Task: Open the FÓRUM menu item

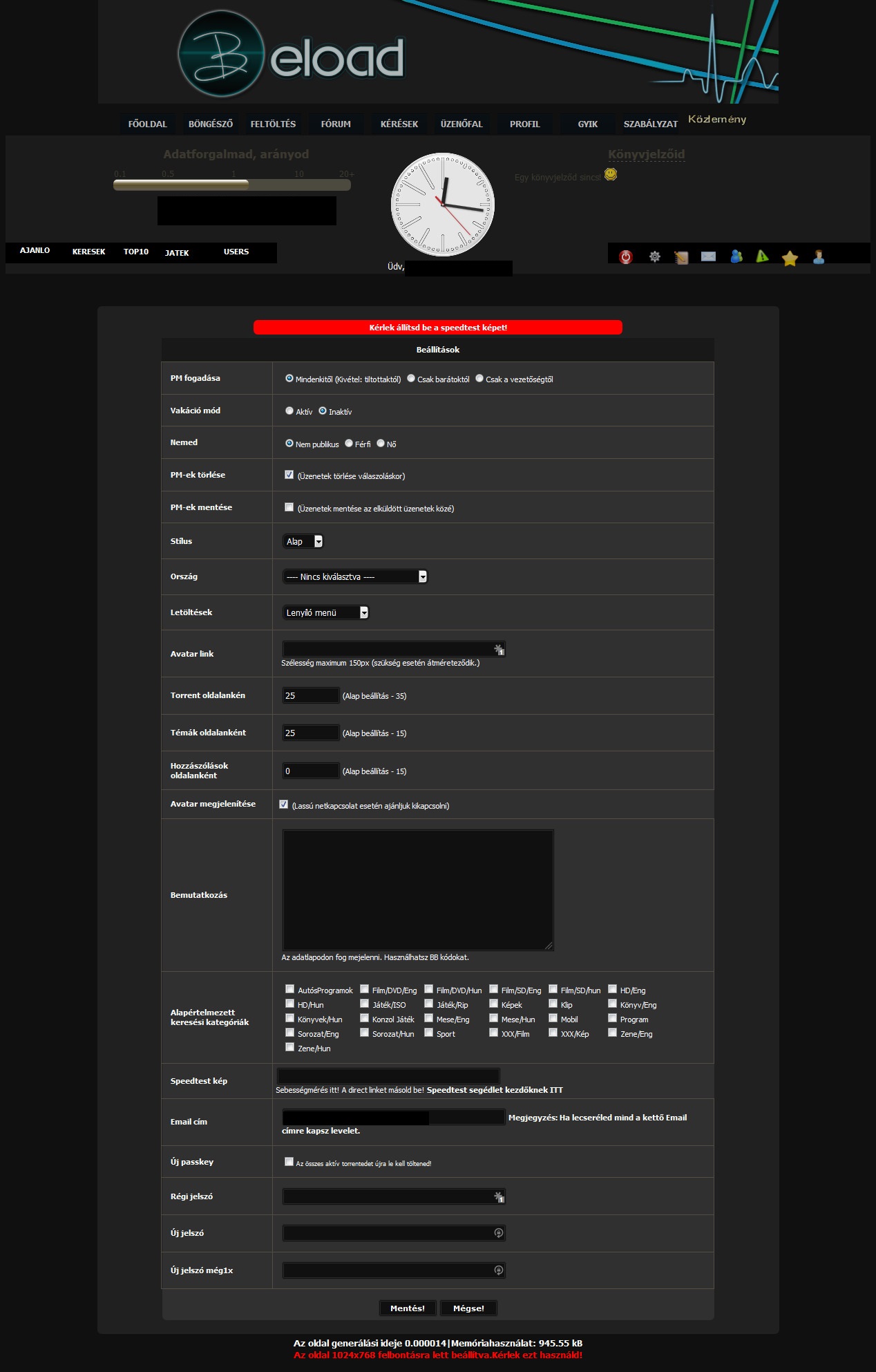Action: (x=336, y=124)
